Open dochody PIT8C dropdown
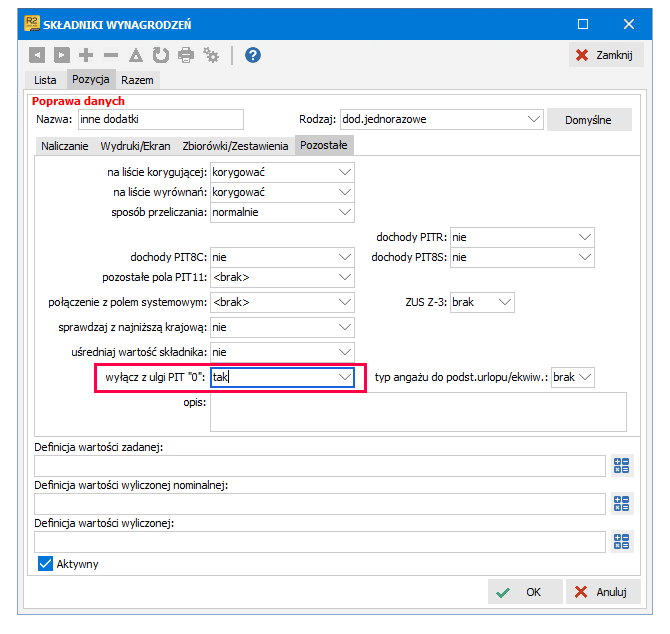 tap(345, 257)
